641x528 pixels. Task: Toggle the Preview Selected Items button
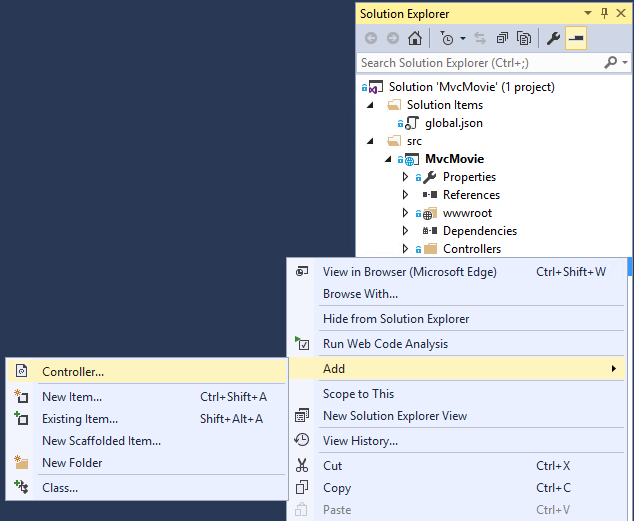[576, 38]
